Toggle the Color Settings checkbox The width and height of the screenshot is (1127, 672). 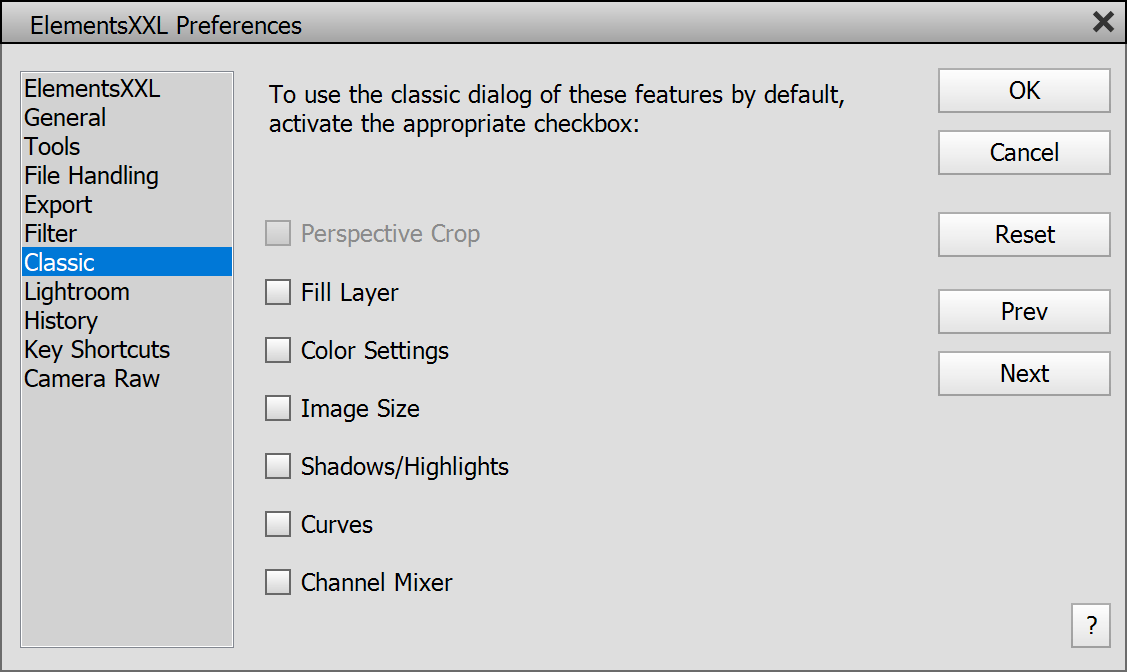(278, 351)
